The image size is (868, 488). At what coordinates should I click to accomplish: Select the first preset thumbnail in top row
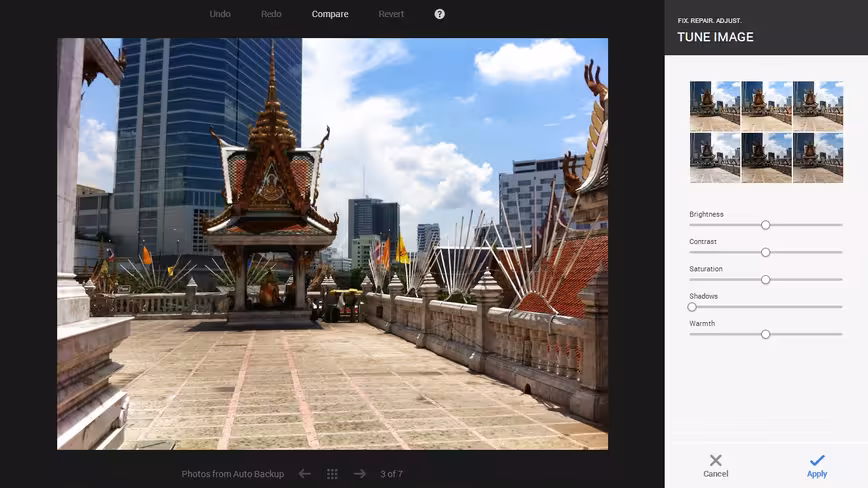pyautogui.click(x=715, y=106)
